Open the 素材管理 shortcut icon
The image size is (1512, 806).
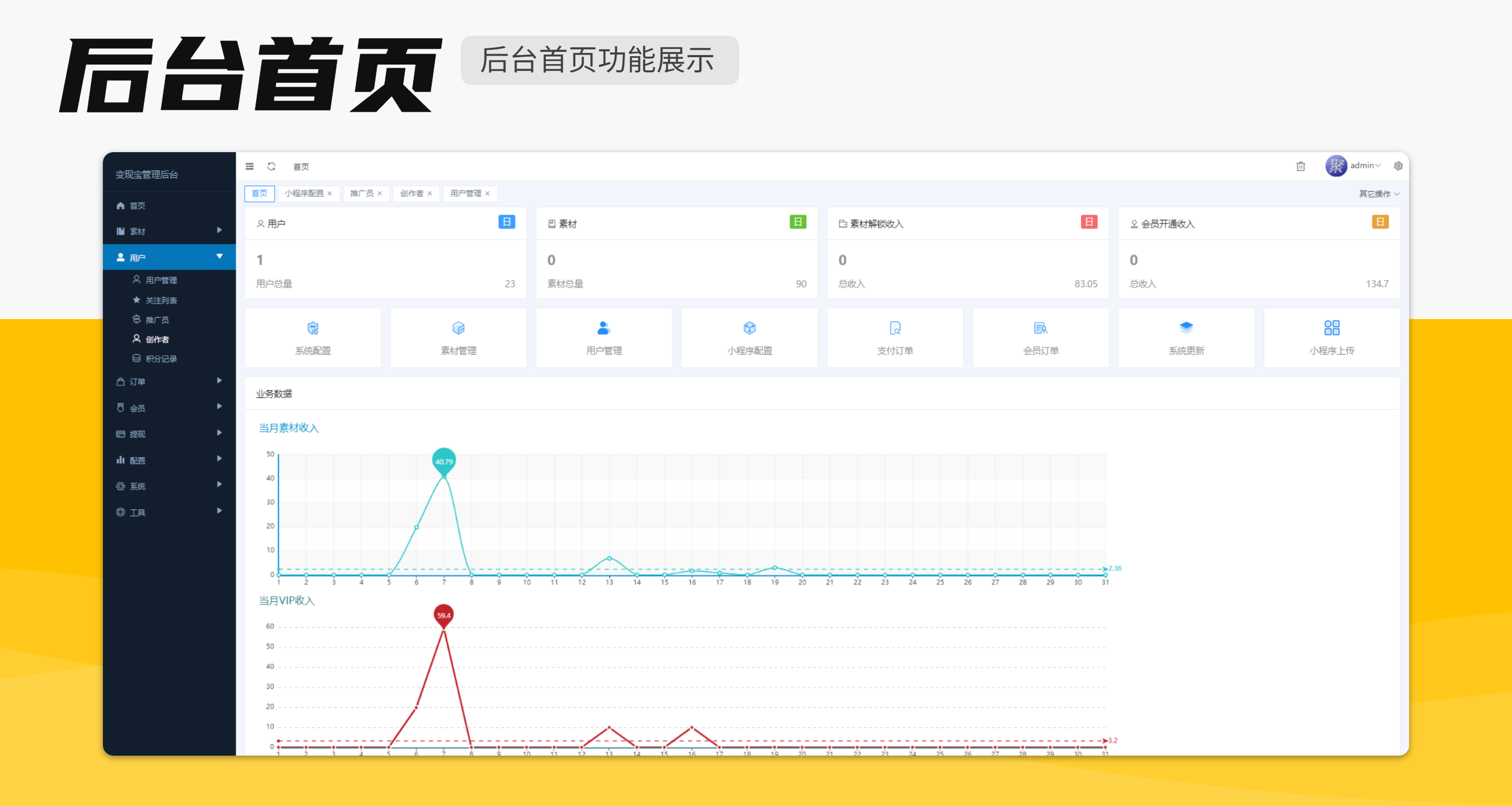[x=458, y=337]
